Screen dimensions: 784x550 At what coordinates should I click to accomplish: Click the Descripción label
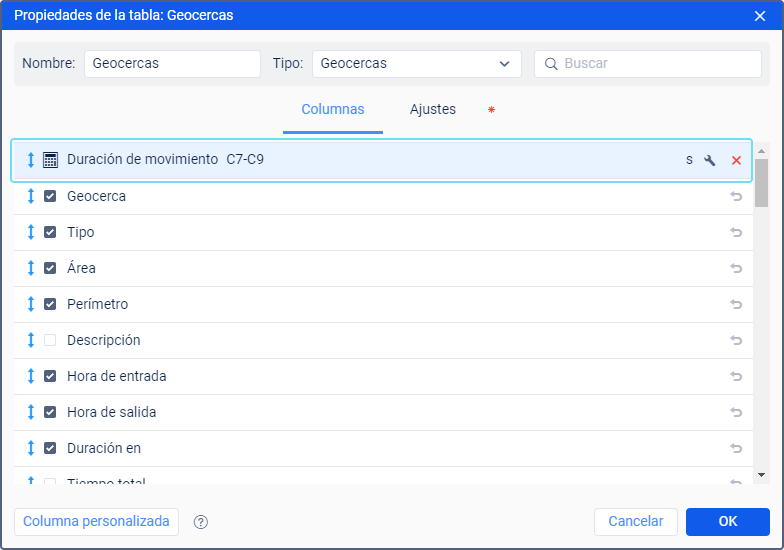pos(104,340)
